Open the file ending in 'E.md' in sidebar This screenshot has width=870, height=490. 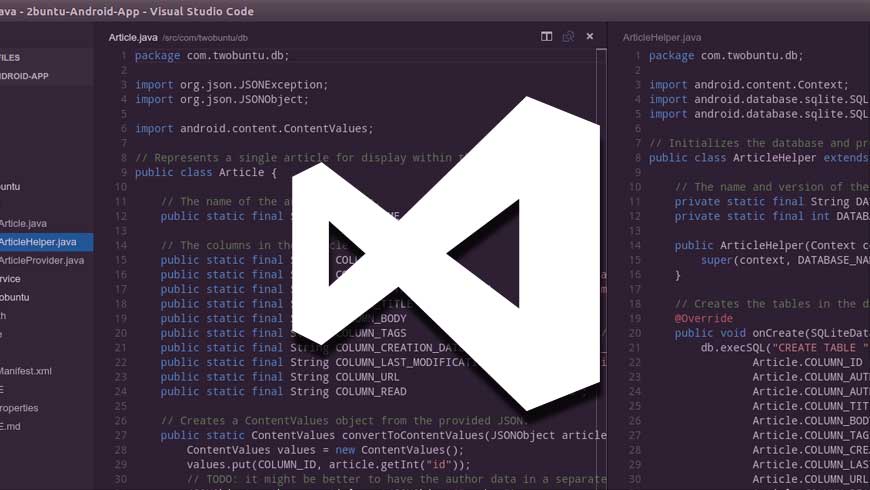pyautogui.click(x=11, y=426)
